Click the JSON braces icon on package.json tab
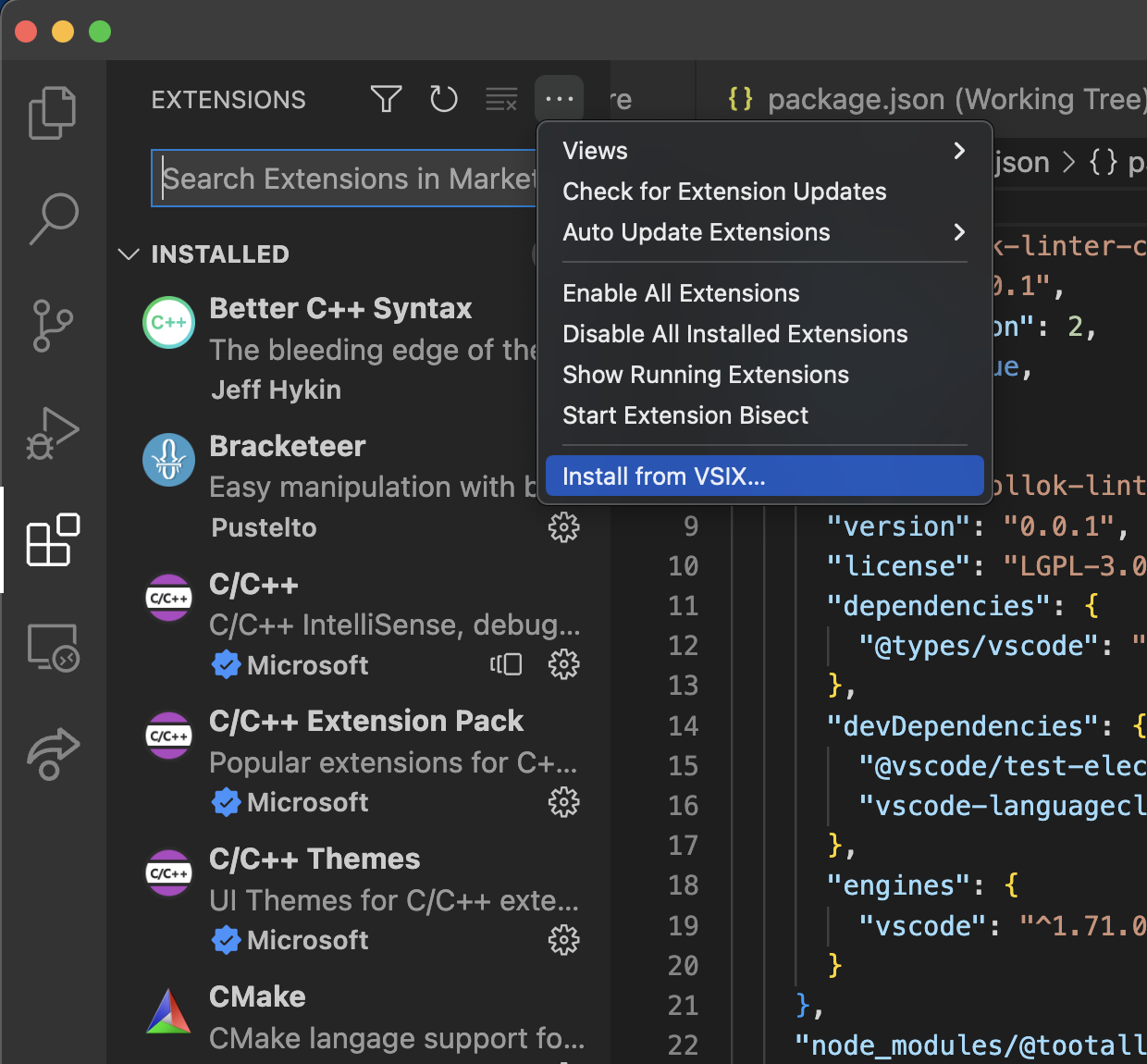Image resolution: width=1147 pixels, height=1064 pixels. (741, 99)
